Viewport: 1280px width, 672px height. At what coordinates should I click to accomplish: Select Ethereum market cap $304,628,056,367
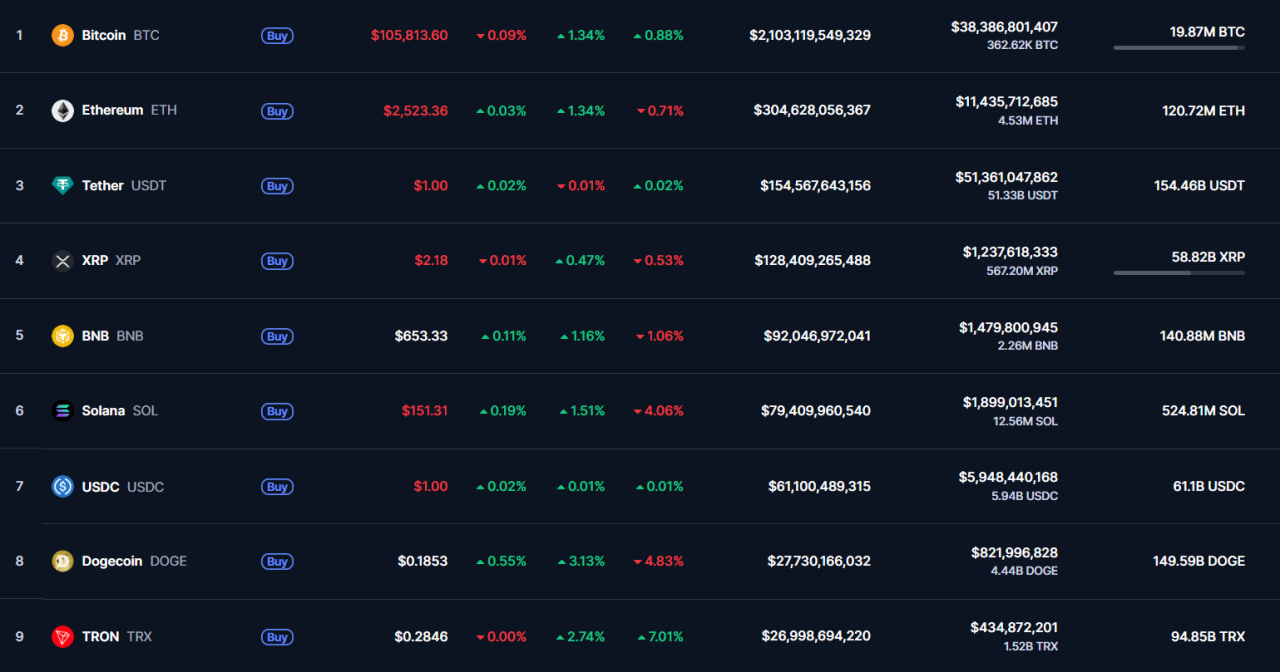point(812,110)
